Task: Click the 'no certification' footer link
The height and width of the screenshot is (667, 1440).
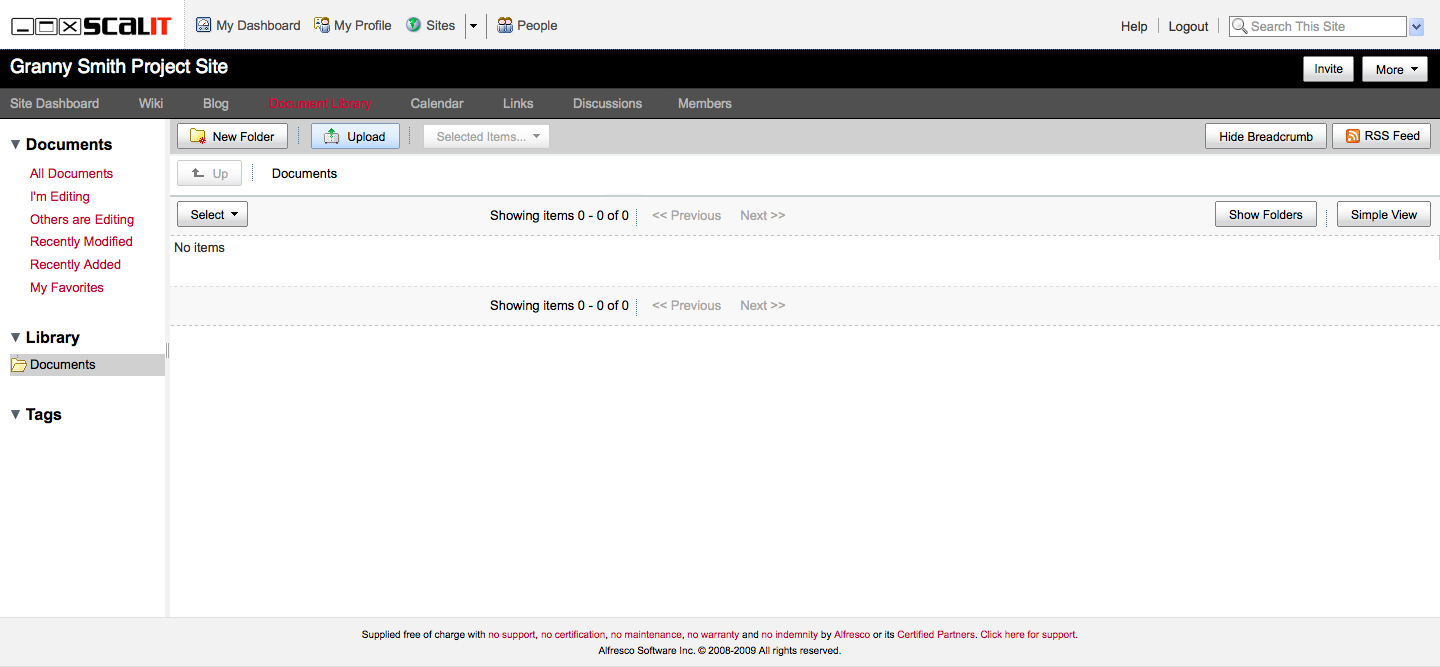Action: [x=573, y=634]
